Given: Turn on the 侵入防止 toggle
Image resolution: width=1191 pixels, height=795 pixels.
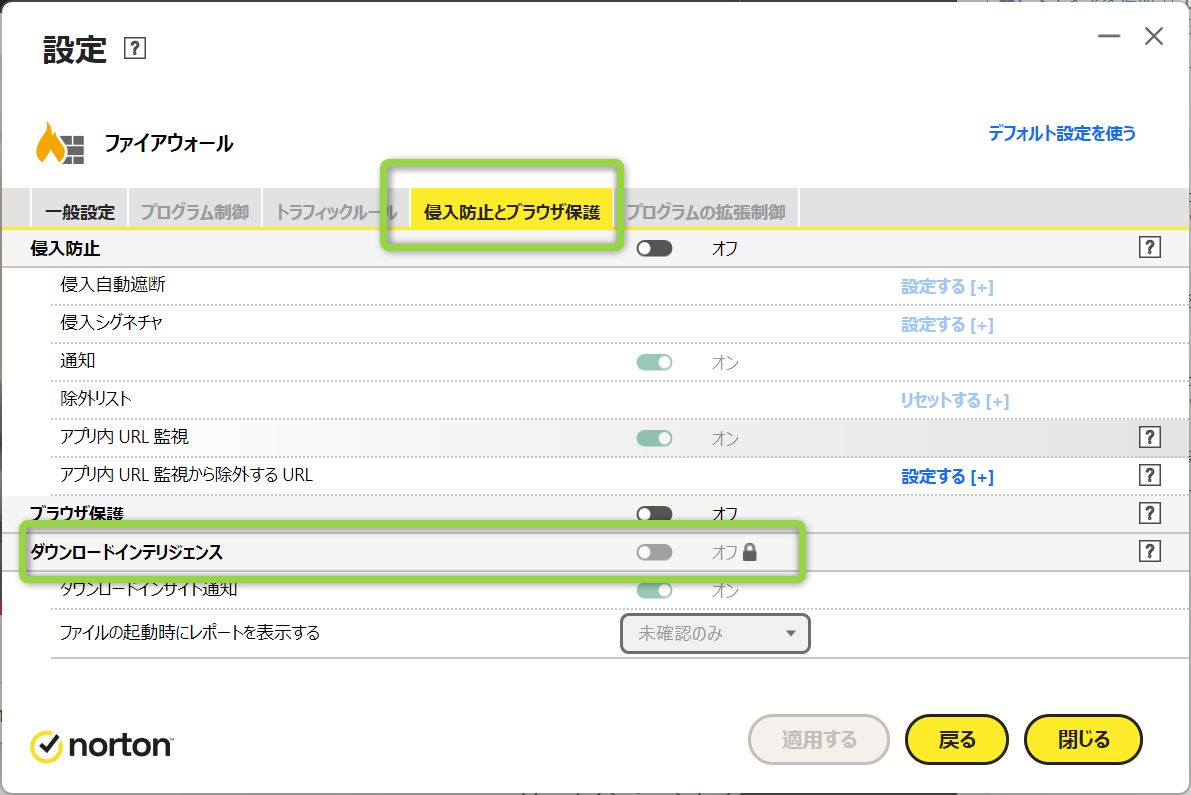Looking at the screenshot, I should tap(655, 248).
